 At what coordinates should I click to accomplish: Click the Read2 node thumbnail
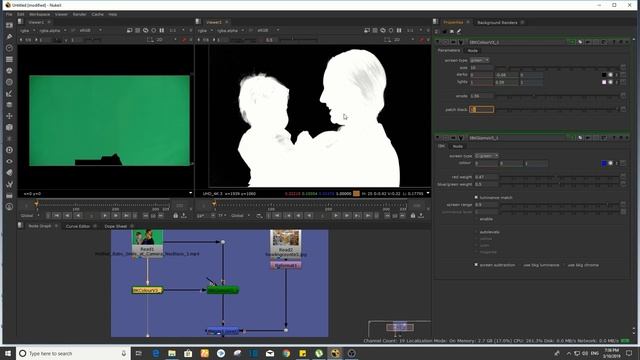pyautogui.click(x=286, y=237)
